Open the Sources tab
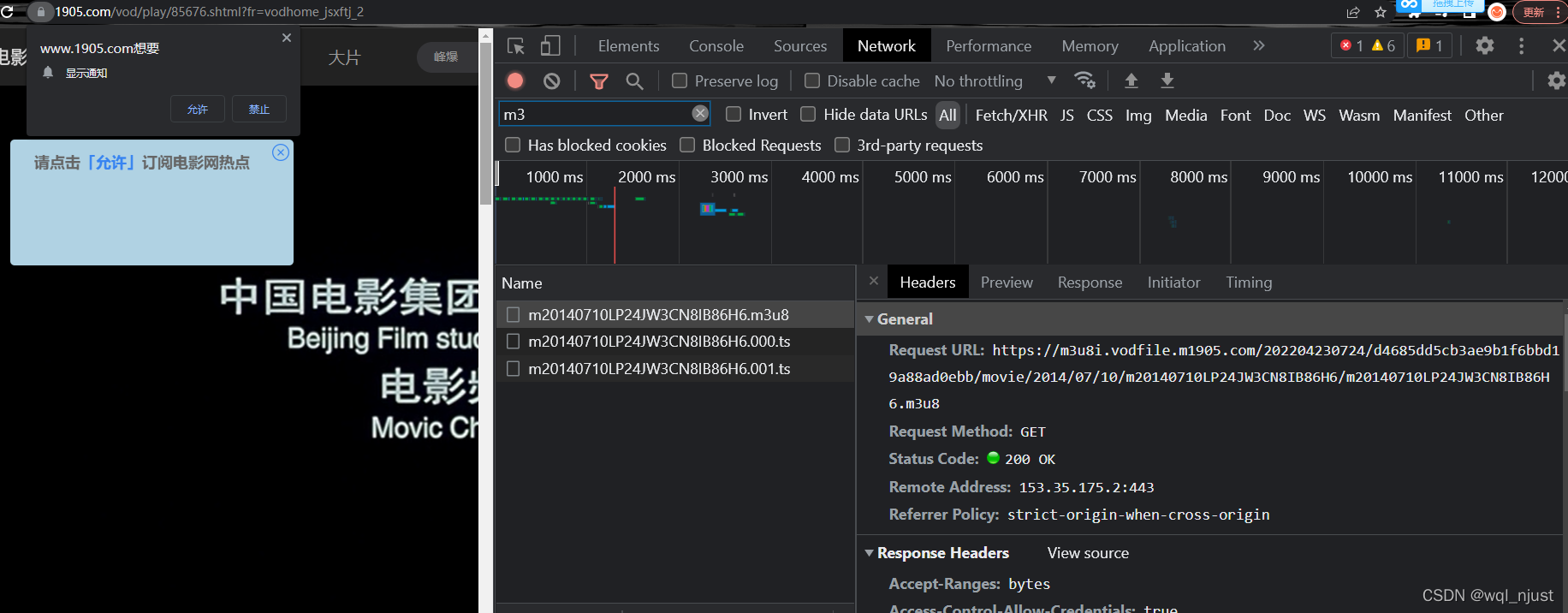 [x=800, y=46]
